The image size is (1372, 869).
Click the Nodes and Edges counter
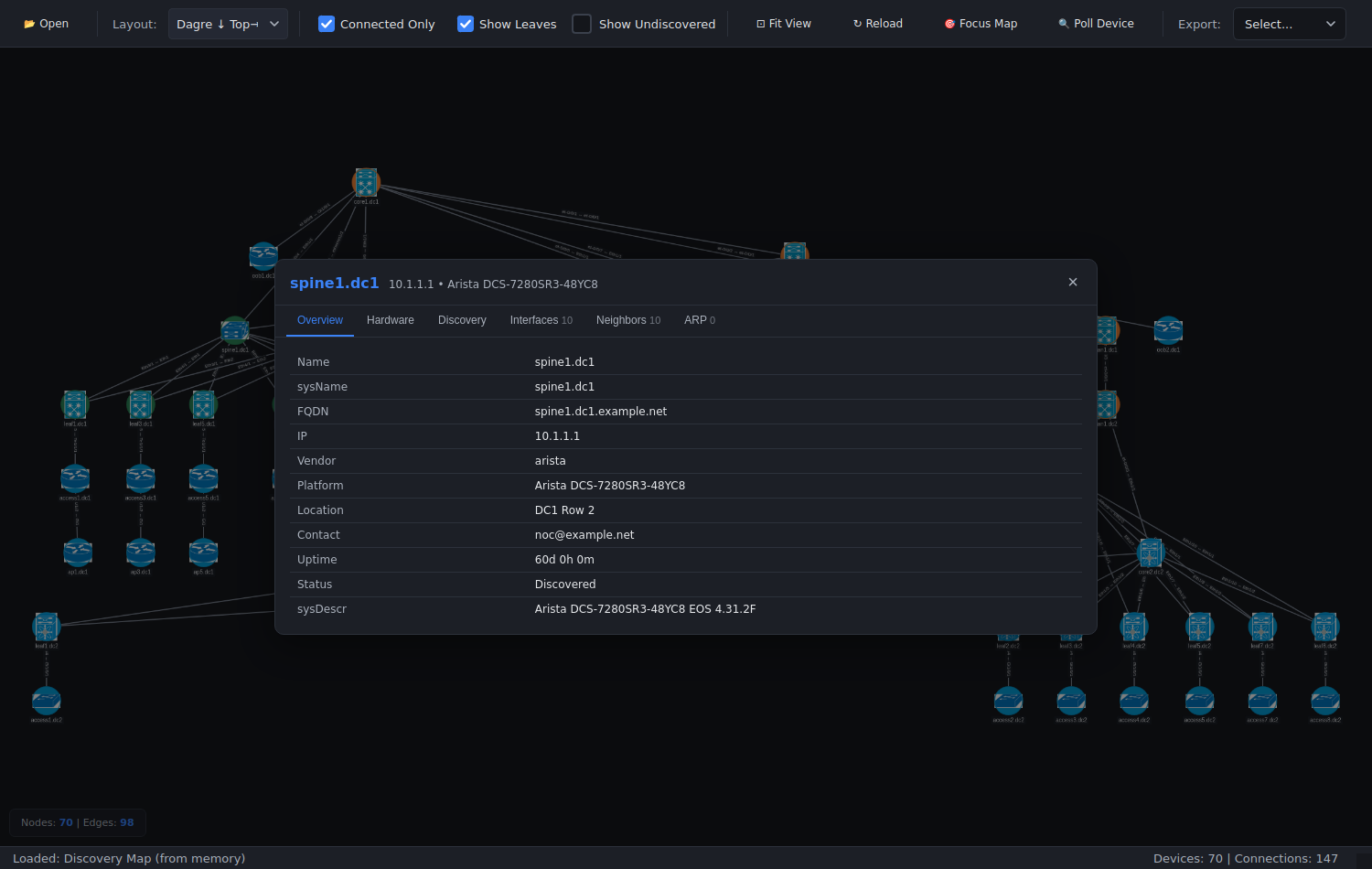[x=78, y=822]
